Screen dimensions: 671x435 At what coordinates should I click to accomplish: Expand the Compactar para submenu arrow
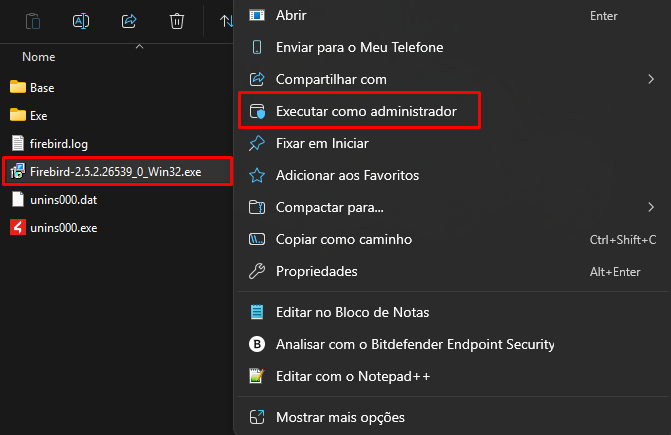coord(651,207)
